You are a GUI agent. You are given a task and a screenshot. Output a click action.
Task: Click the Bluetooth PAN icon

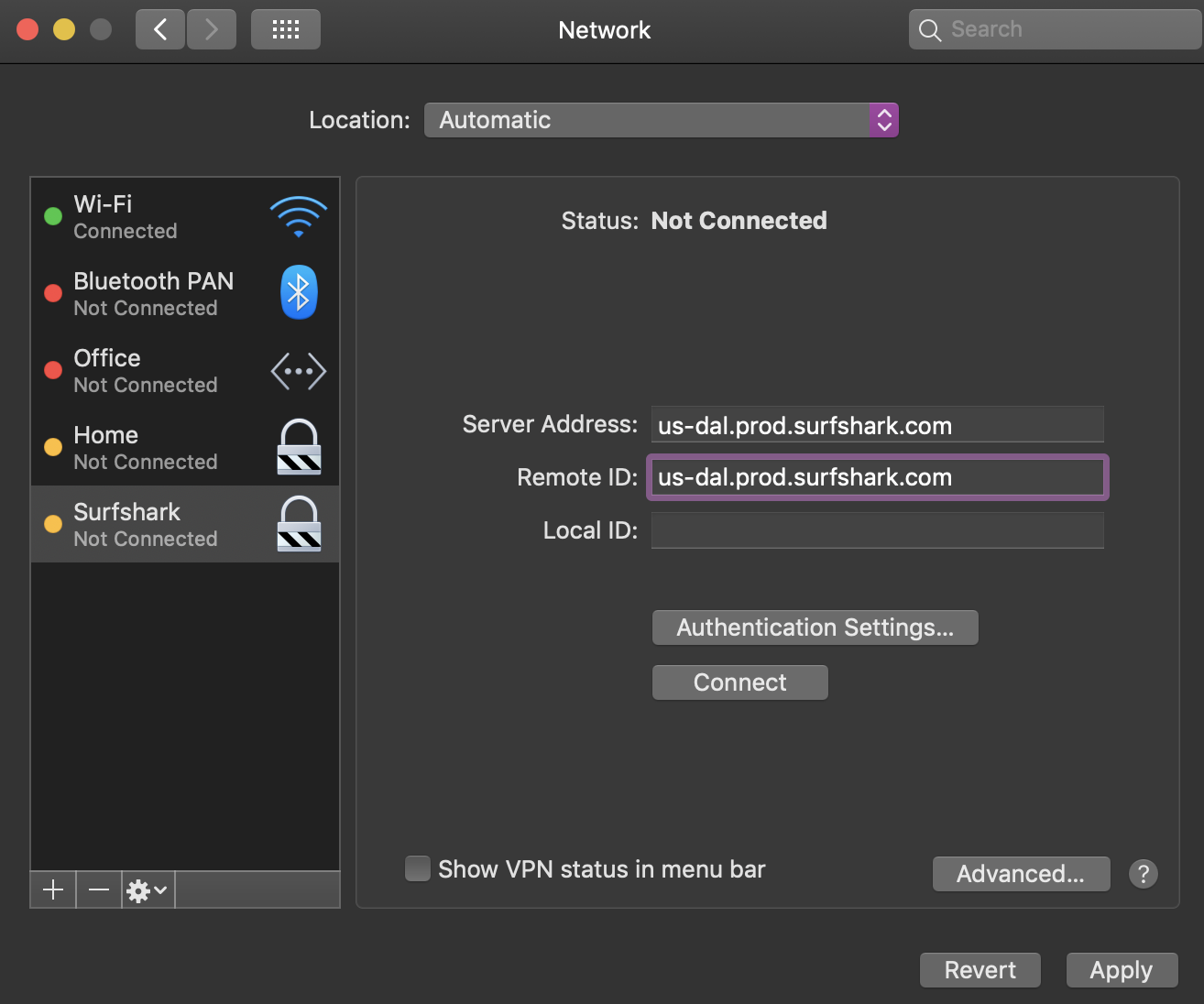[x=299, y=293]
